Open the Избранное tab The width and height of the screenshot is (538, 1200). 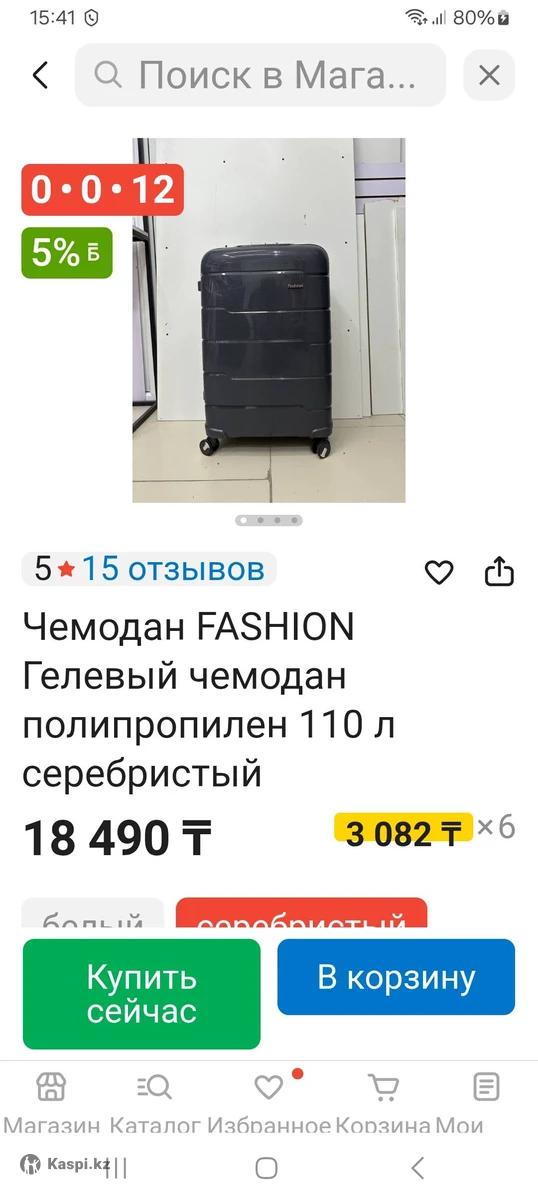pyautogui.click(x=269, y=1102)
